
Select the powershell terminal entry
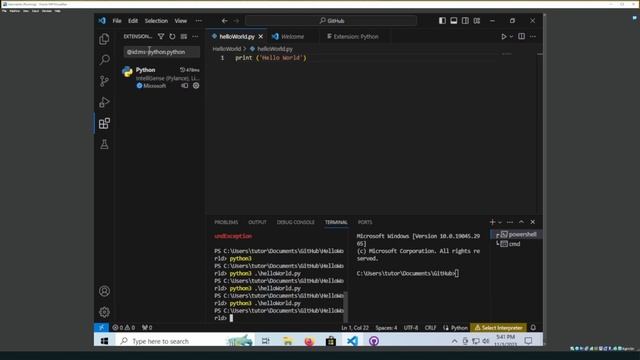[x=516, y=234]
